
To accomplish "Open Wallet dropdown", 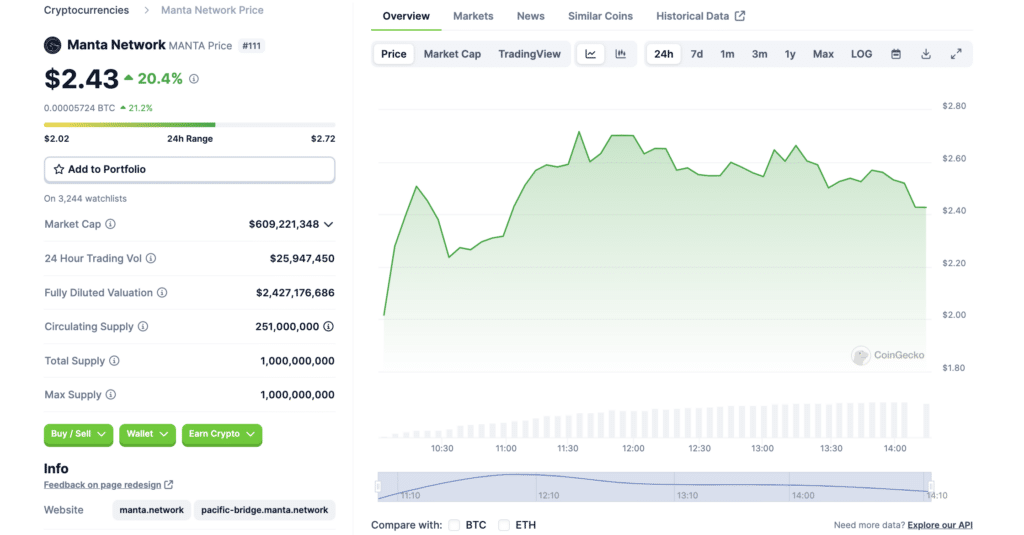I will point(148,434).
